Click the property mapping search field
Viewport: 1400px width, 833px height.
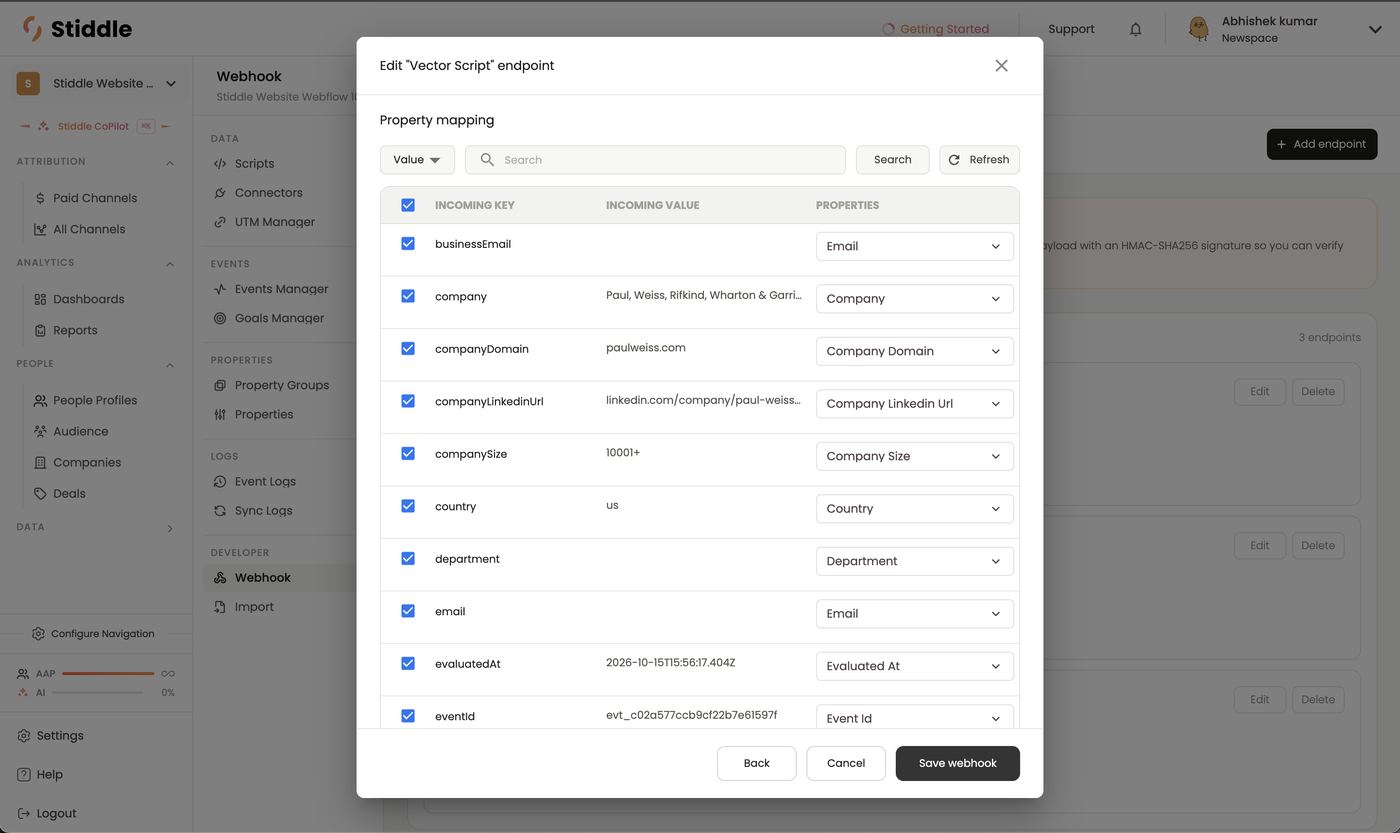655,160
